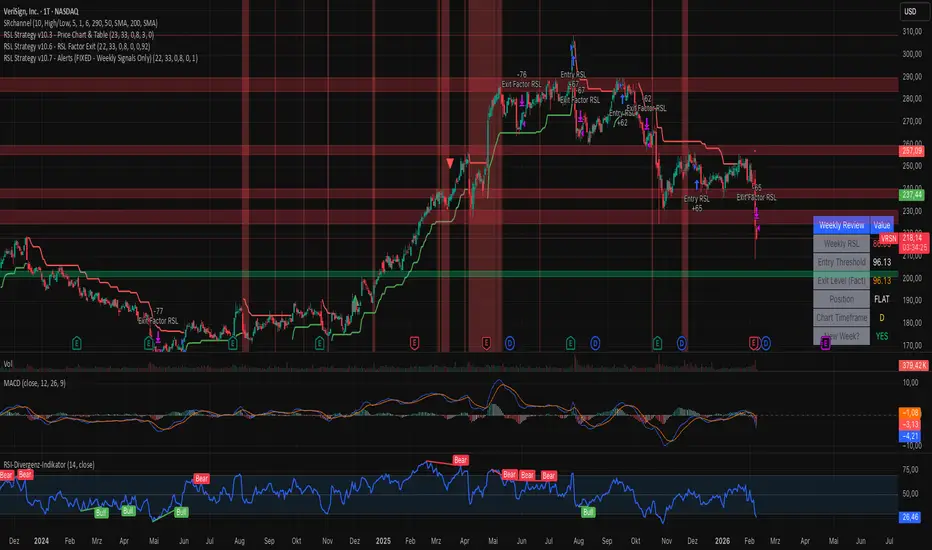Select the Vol indicator legend

(x=8, y=364)
